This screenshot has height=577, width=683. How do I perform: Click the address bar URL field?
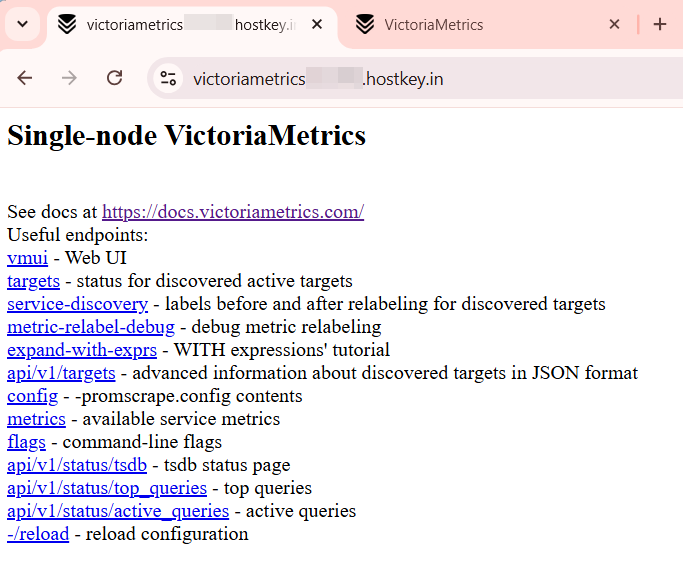[400, 79]
